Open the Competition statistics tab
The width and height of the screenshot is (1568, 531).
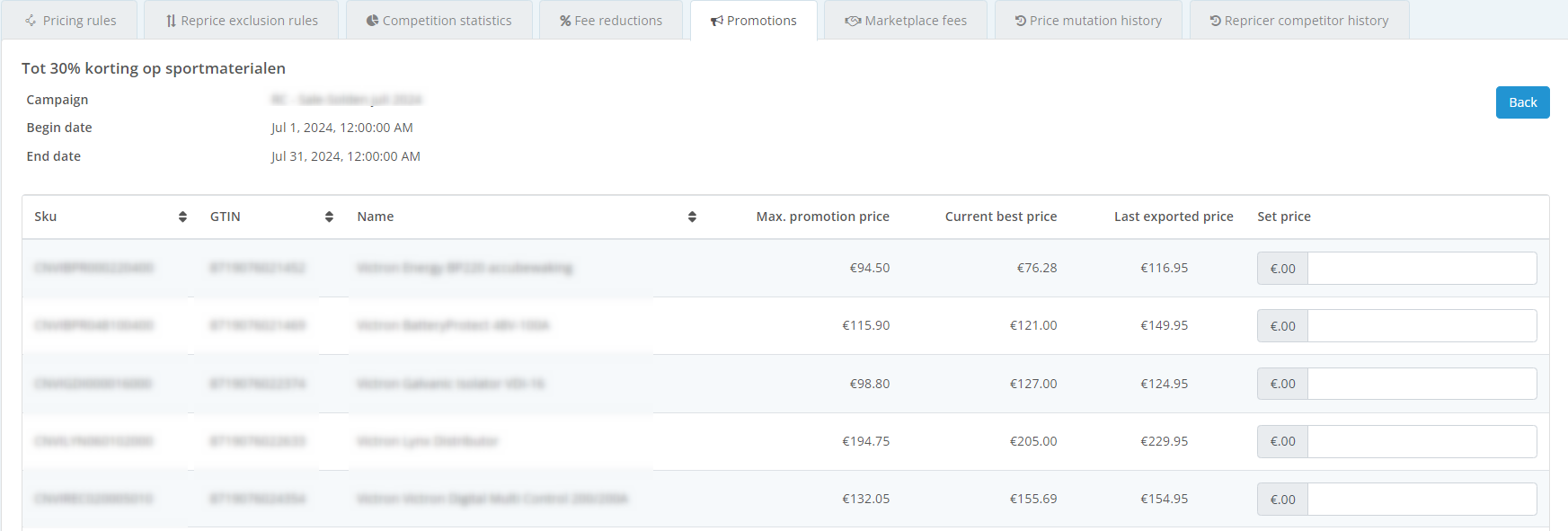439,21
